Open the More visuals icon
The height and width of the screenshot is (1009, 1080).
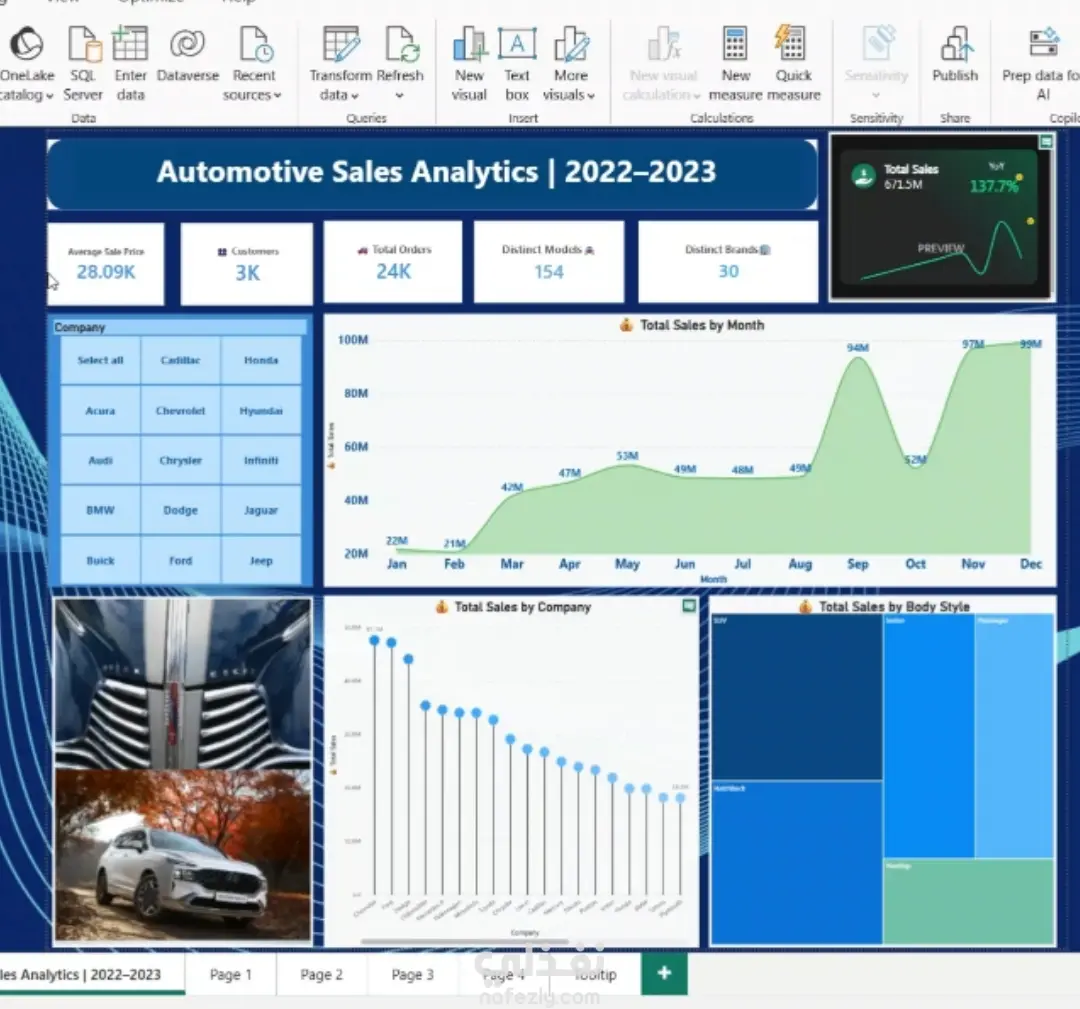(x=571, y=44)
